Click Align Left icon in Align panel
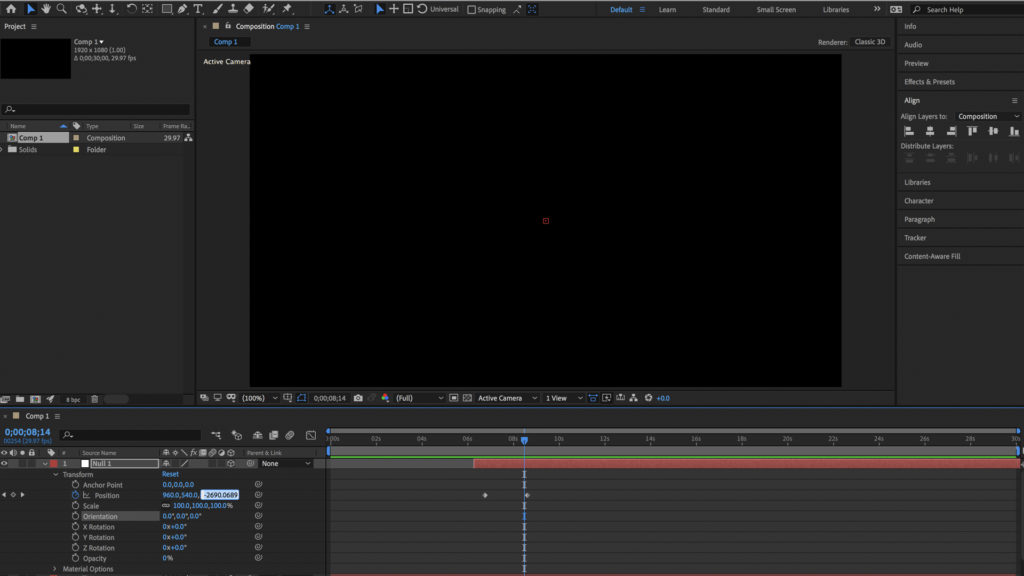 point(909,131)
